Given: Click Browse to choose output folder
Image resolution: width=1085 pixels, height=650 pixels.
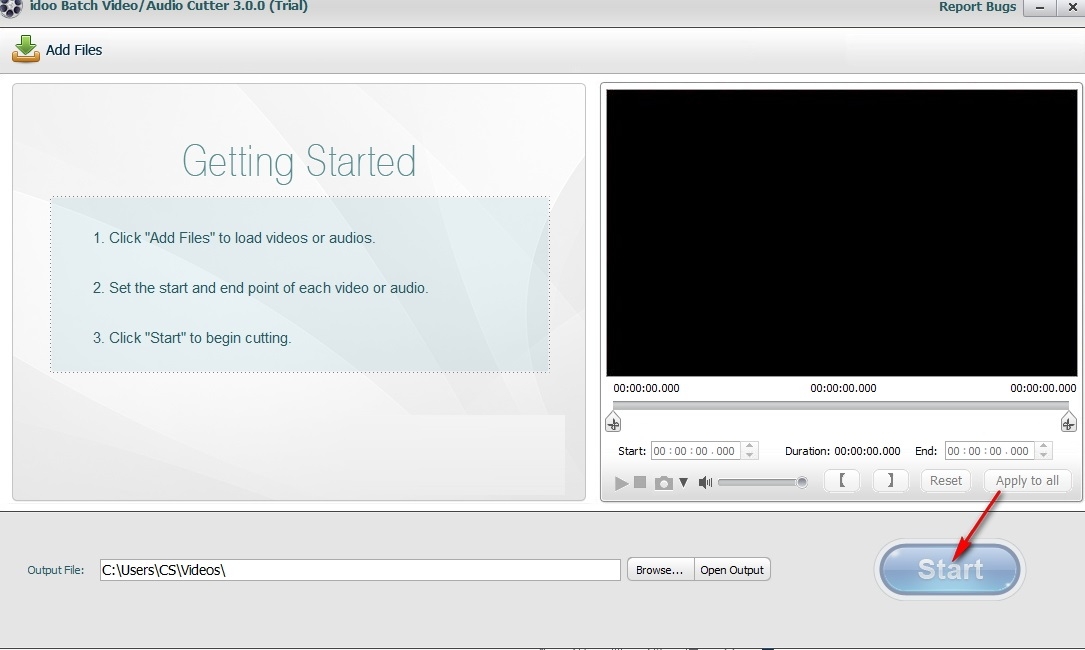Looking at the screenshot, I should (660, 570).
